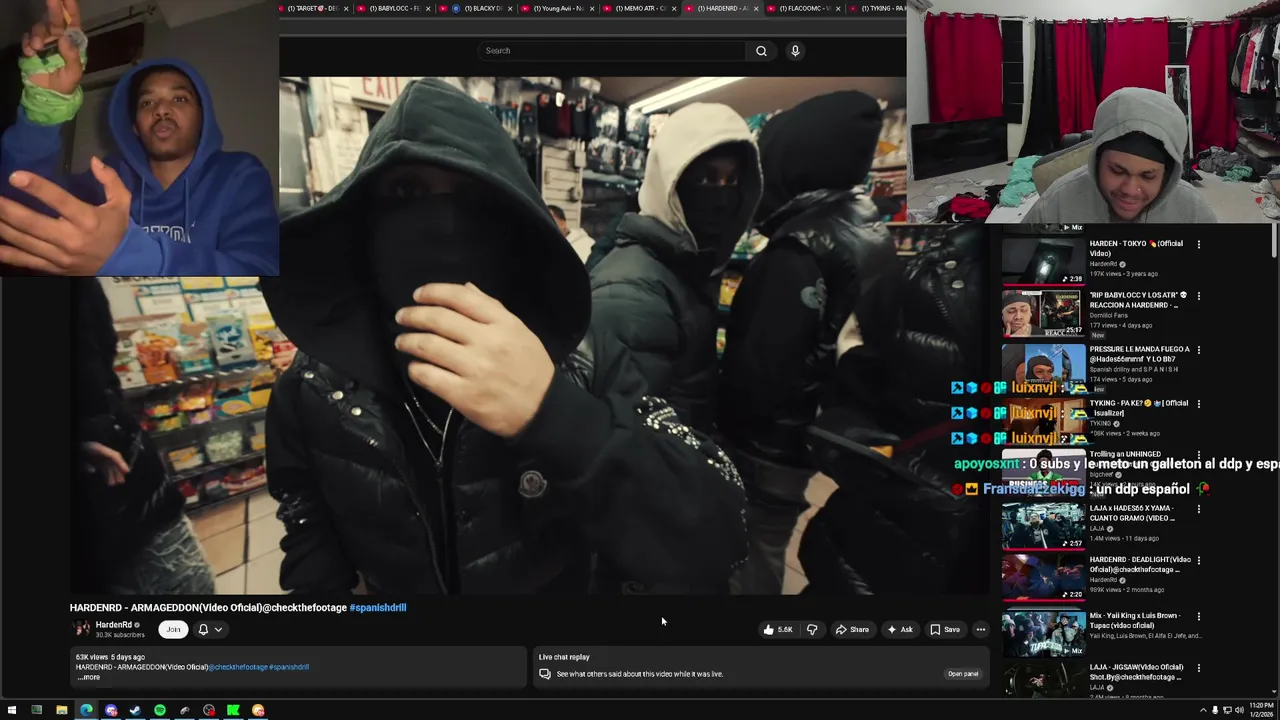Start voice search with microphone icon
1280x720 pixels.
pos(795,51)
